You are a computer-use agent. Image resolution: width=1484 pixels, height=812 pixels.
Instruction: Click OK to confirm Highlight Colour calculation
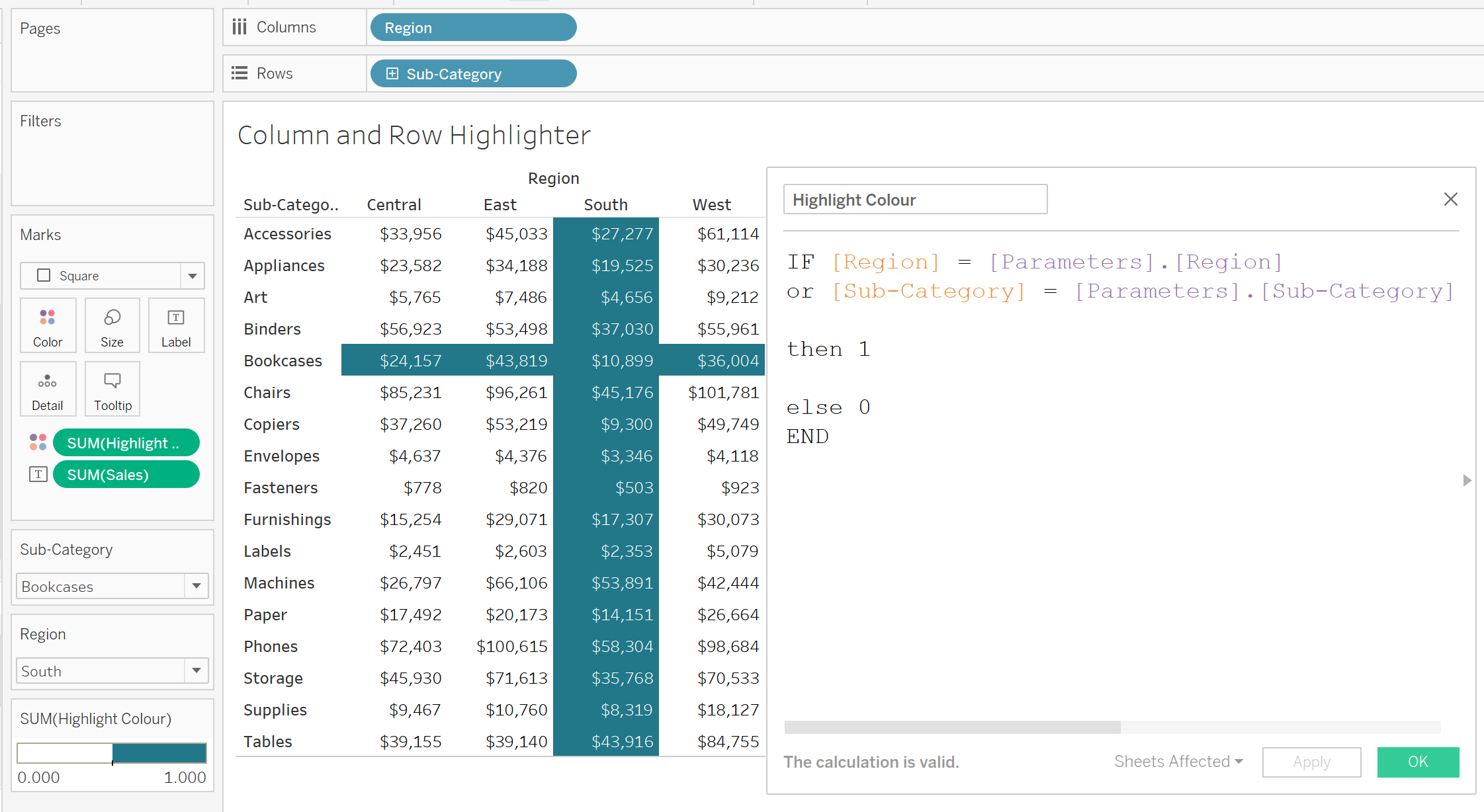(x=1417, y=762)
